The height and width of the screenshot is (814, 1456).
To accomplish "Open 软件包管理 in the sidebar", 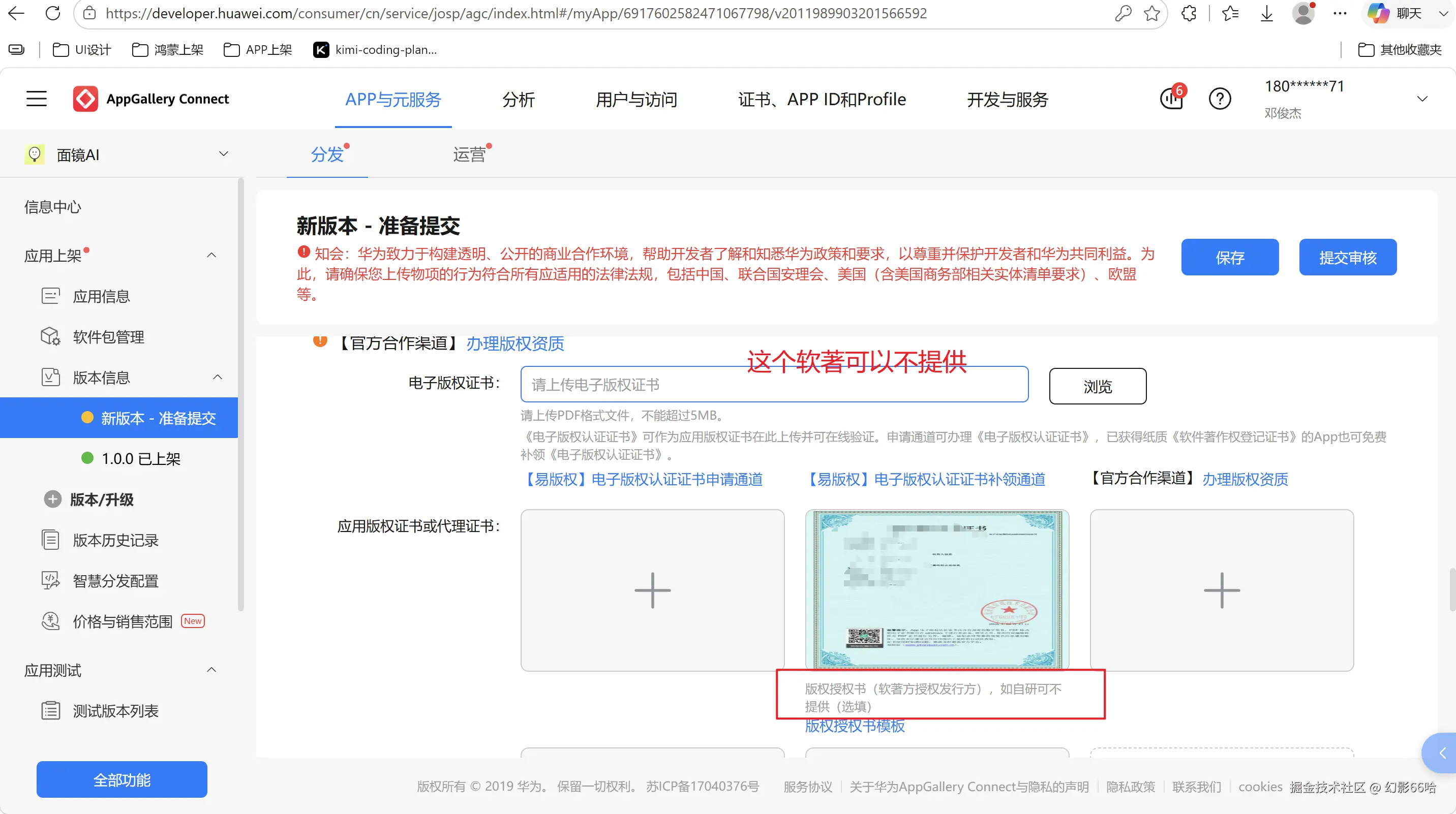I will (108, 337).
